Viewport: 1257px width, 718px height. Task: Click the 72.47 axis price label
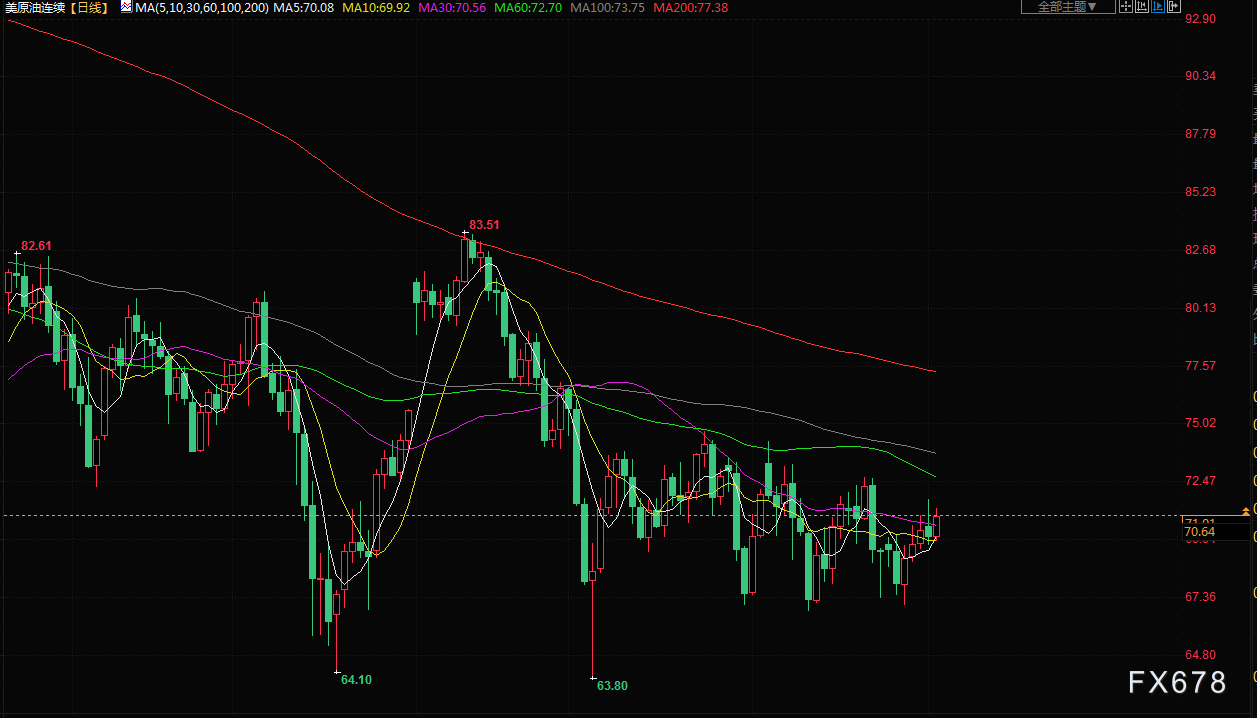[1199, 481]
